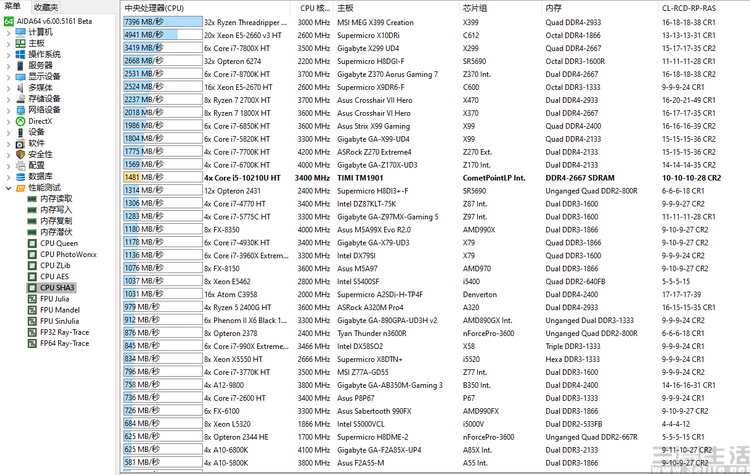
Task: Select the 数据库 database icon
Action: (x=21, y=177)
